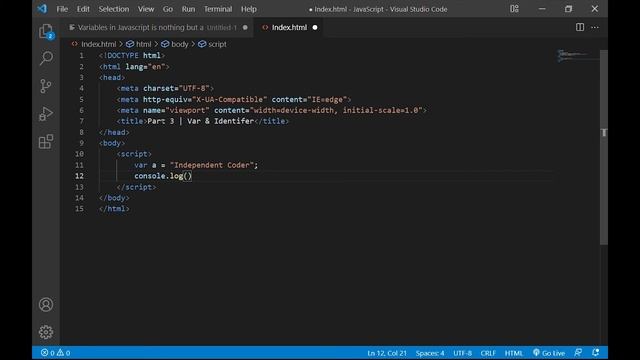The height and width of the screenshot is (360, 640).
Task: Open the View menu
Action: pos(146,9)
